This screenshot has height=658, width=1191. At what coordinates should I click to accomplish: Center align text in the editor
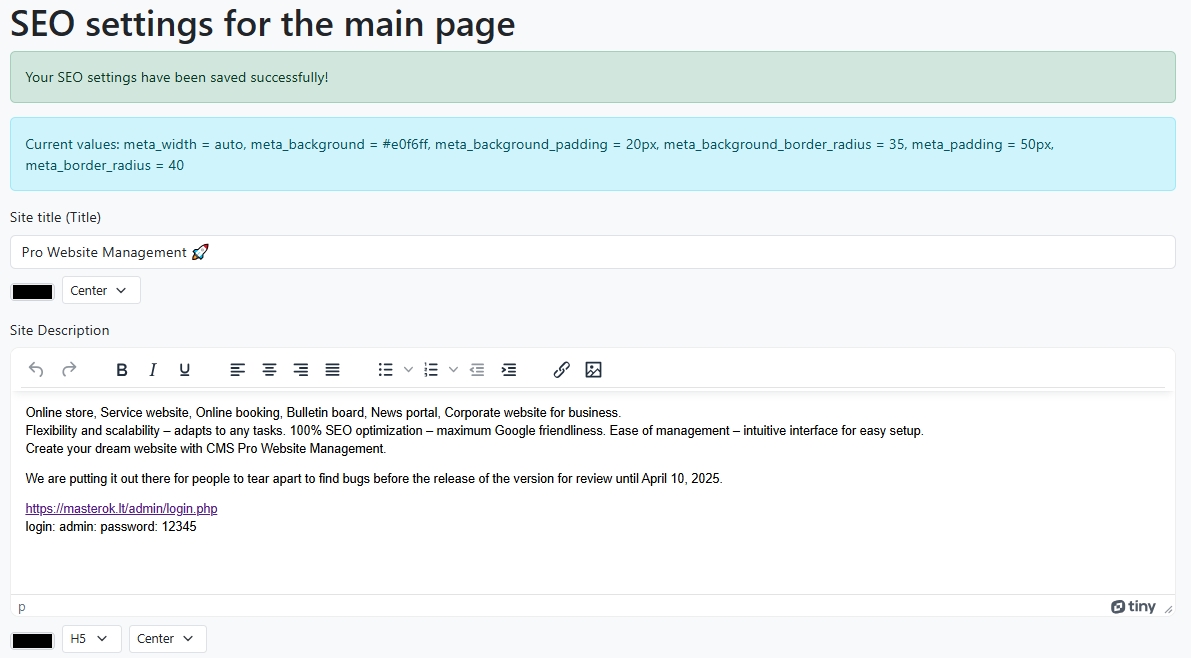269,370
